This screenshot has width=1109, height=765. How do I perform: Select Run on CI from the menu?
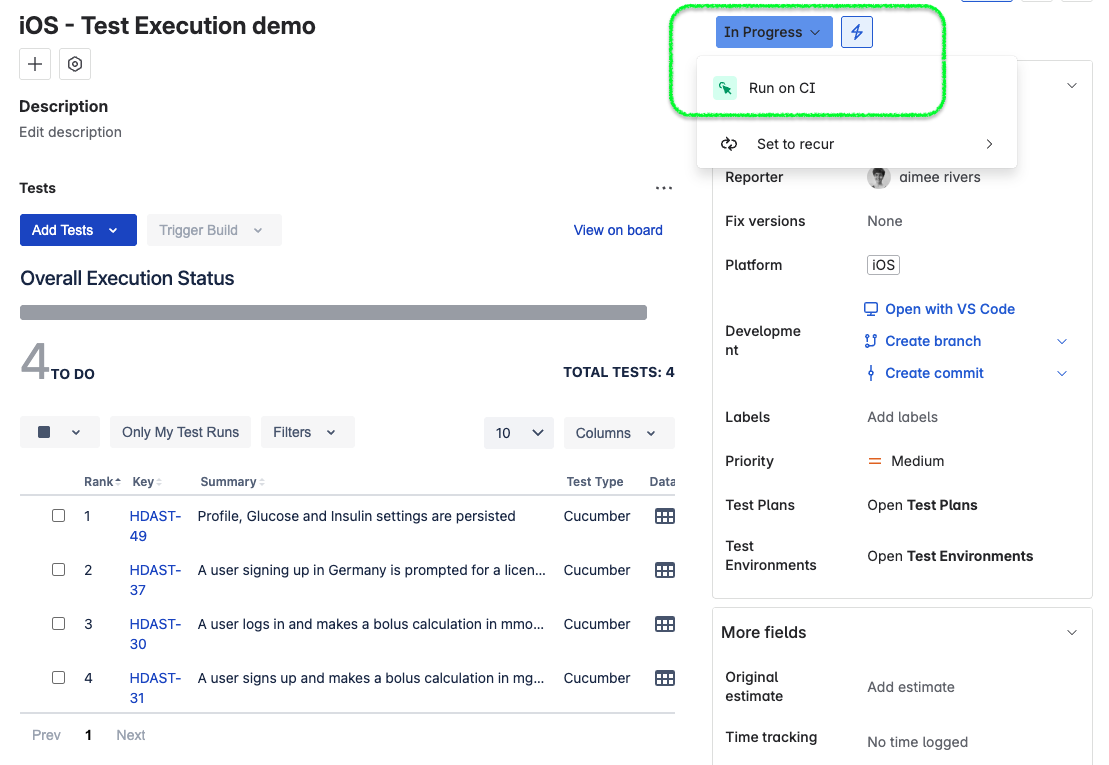[x=780, y=88]
